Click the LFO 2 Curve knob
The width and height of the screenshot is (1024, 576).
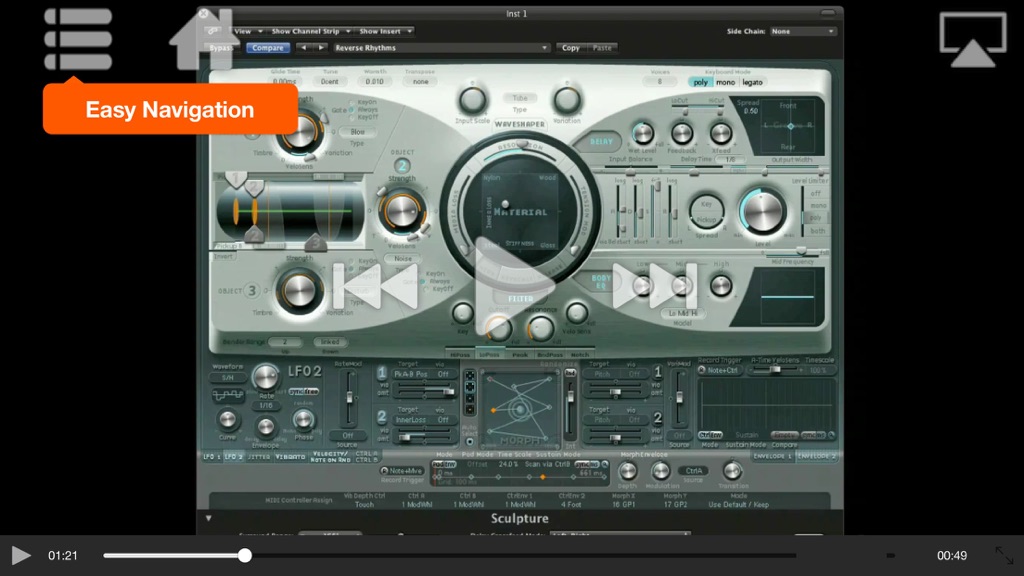(227, 419)
